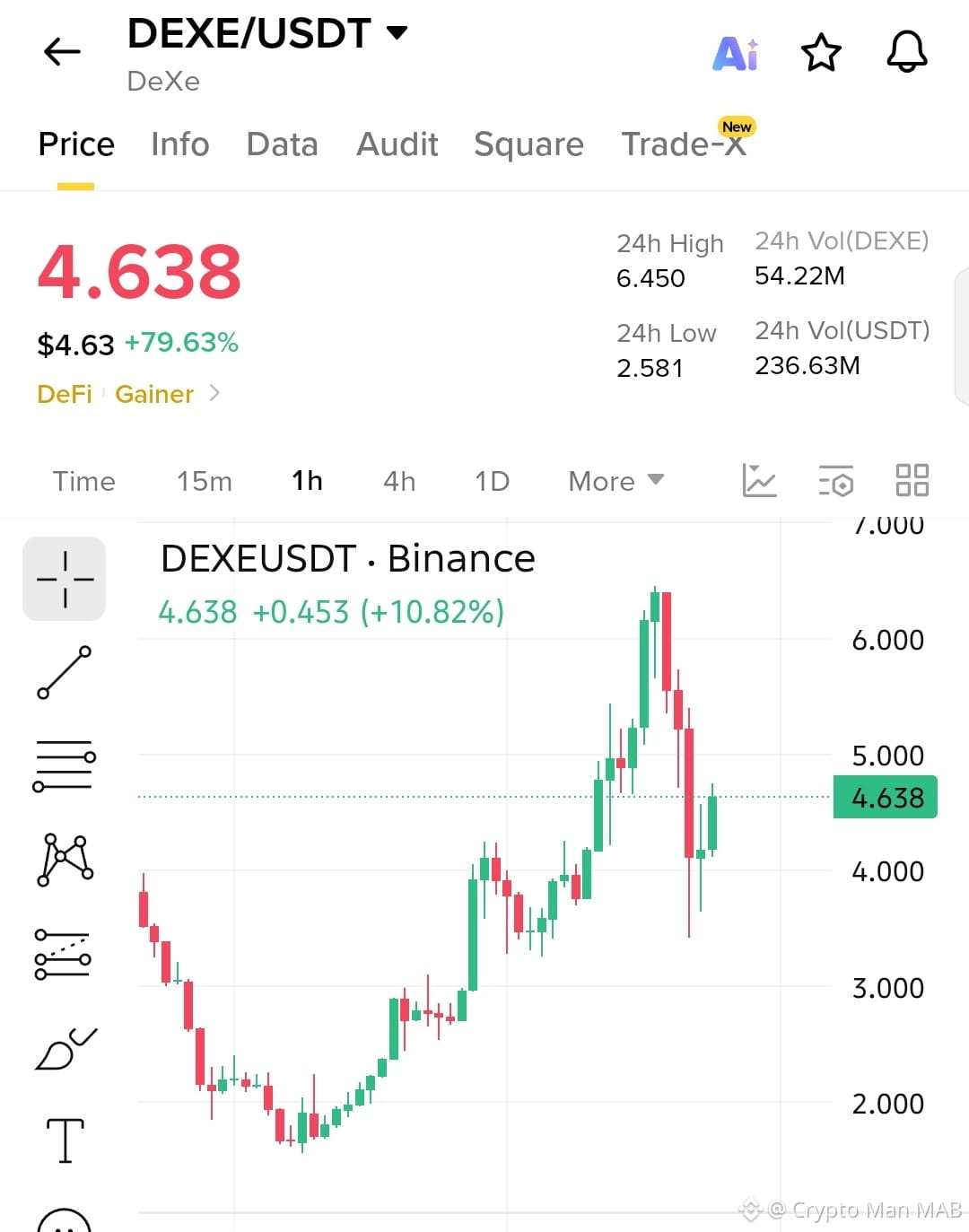The height and width of the screenshot is (1232, 969).
Task: Tap the DEXEUSDT · Binance chart title
Action: (348, 559)
